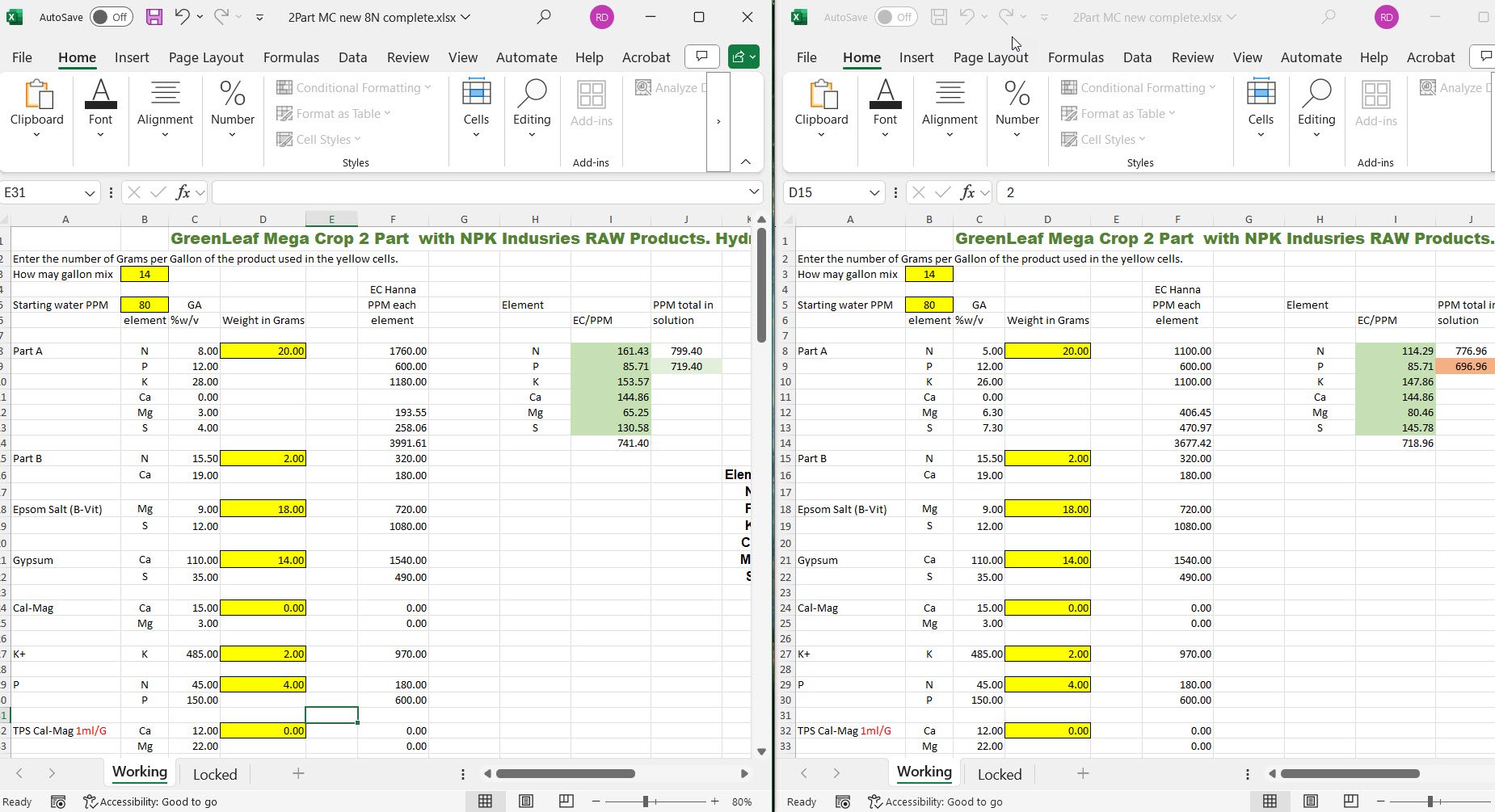This screenshot has width=1495, height=812.
Task: Click the Insert Function fx icon in left window
Action: coord(183,192)
